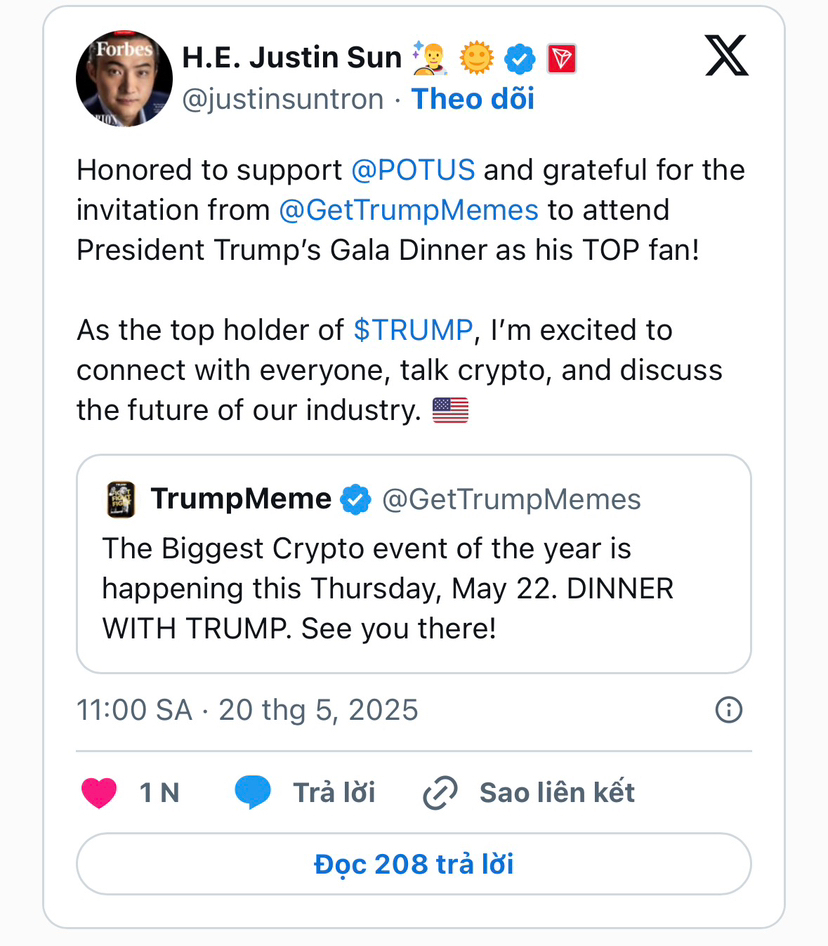
Task: Click the blue reply speech bubble icon
Action: pos(252,792)
